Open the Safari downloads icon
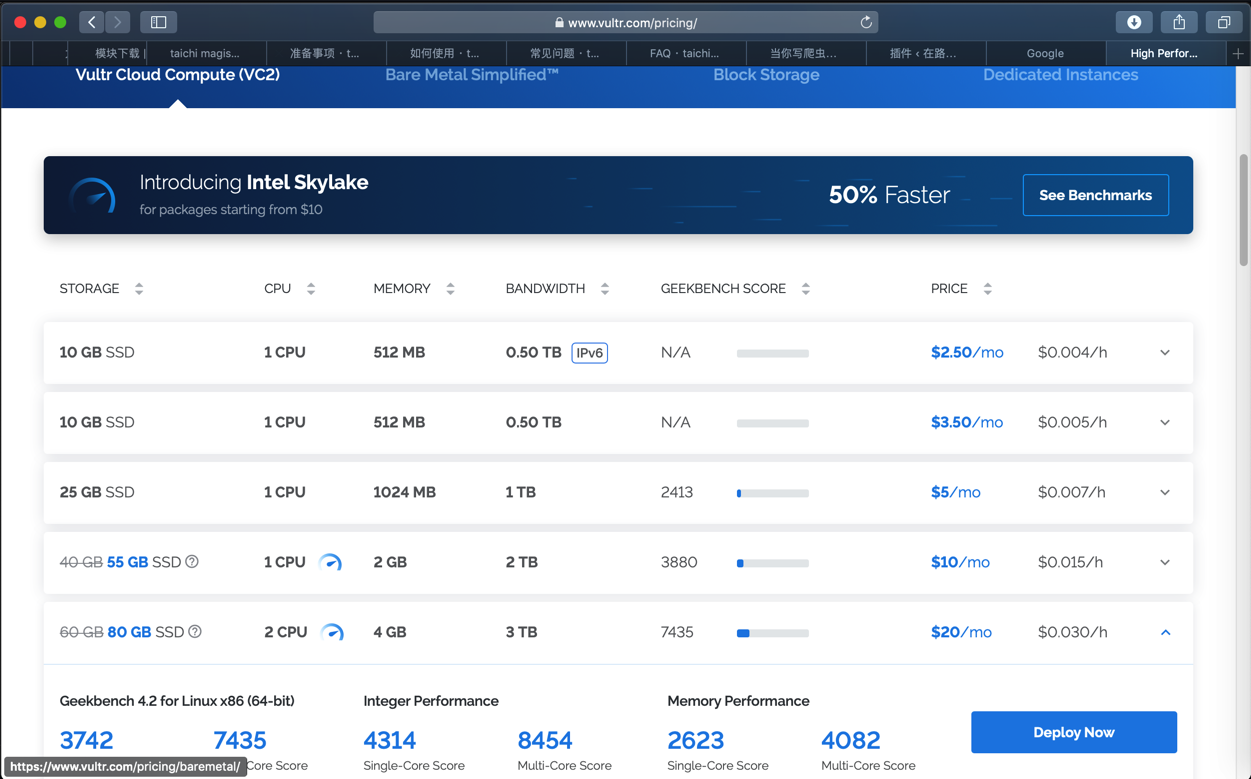Viewport: 1251px width, 779px height. coord(1134,22)
